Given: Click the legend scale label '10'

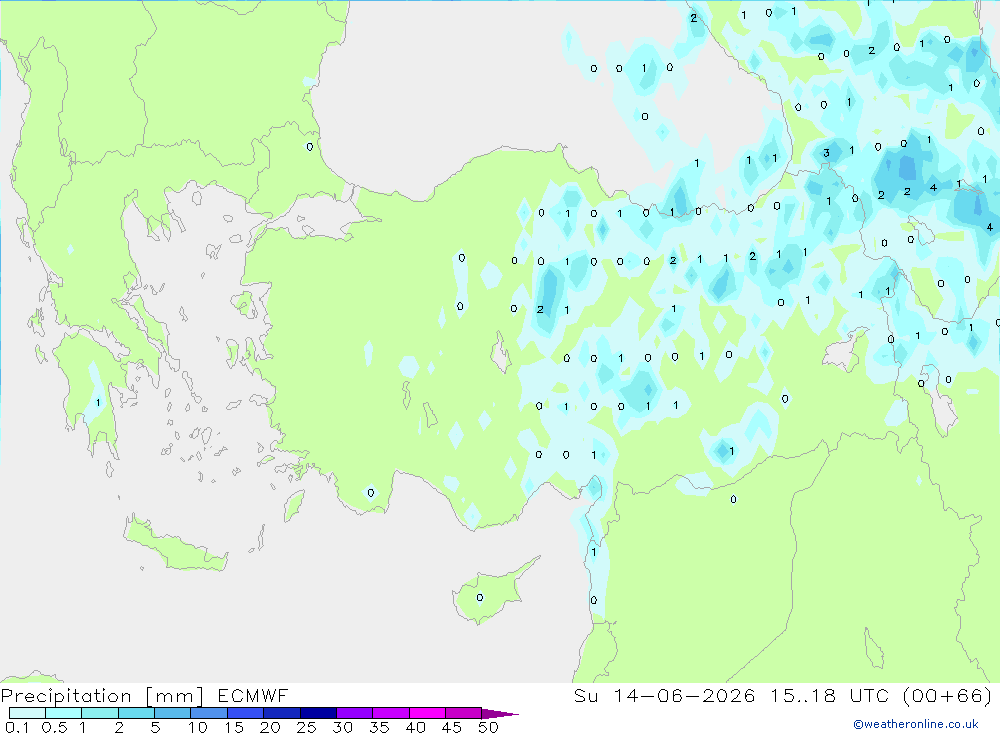Looking at the screenshot, I should (x=198, y=727).
